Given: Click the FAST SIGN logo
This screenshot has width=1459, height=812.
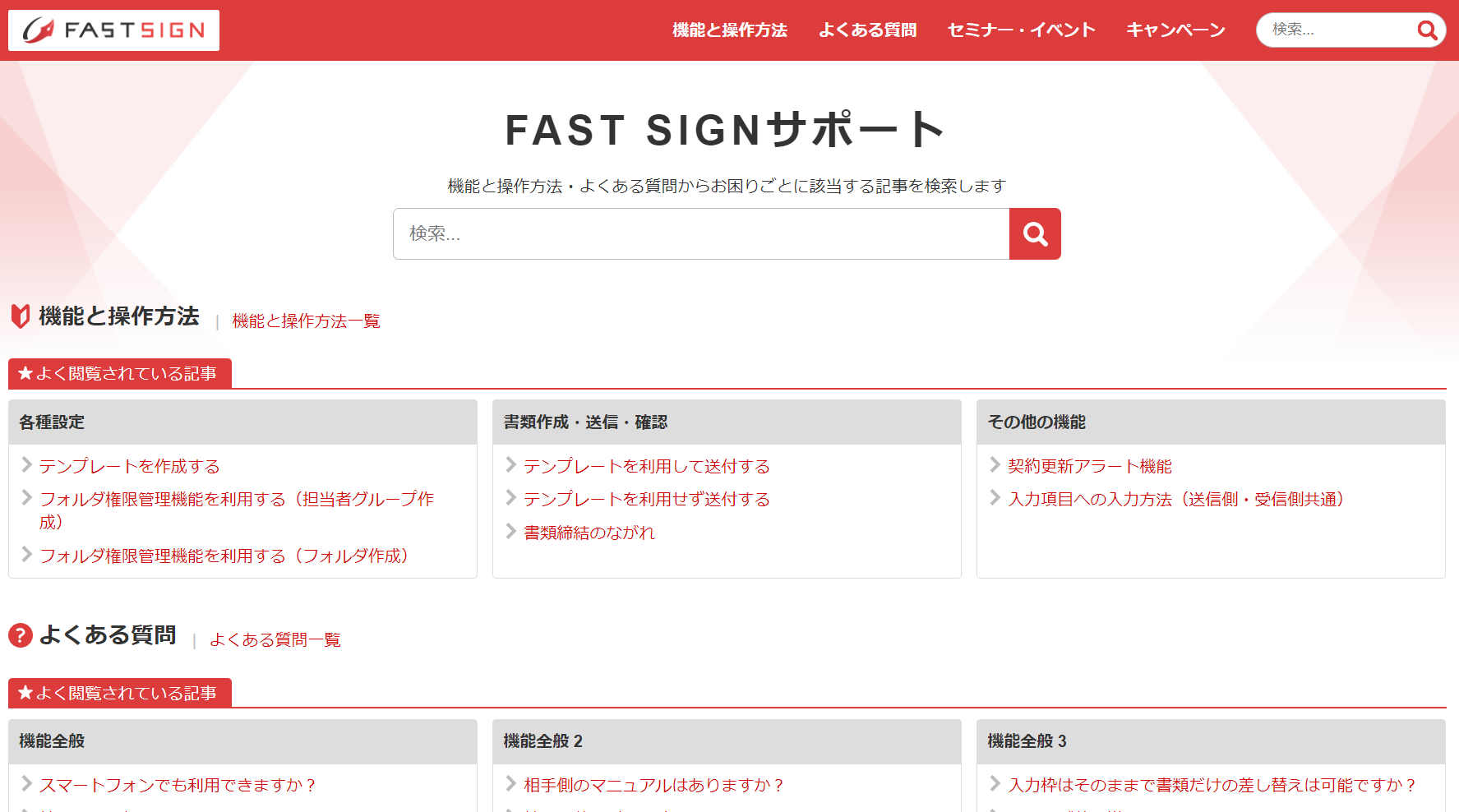Looking at the screenshot, I should (x=113, y=30).
